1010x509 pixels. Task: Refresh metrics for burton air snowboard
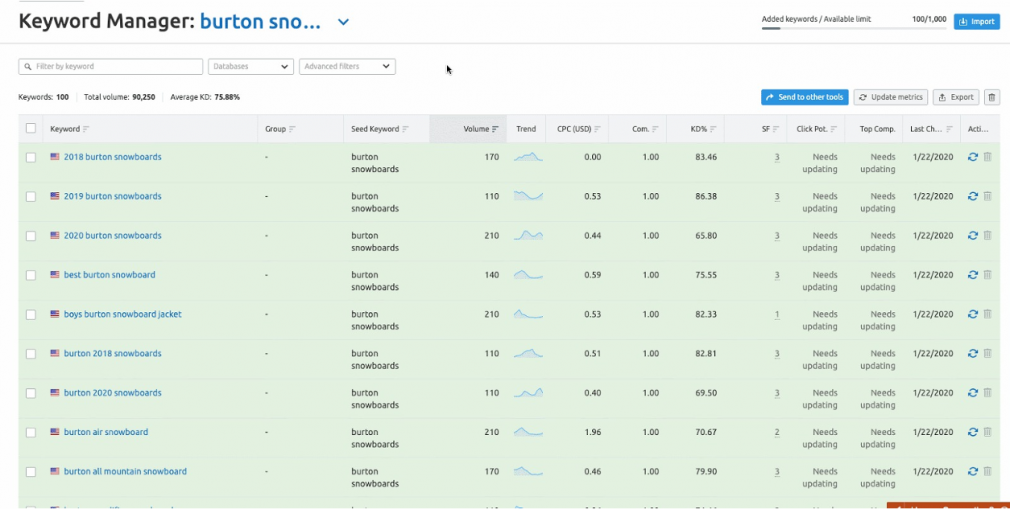pyautogui.click(x=973, y=432)
